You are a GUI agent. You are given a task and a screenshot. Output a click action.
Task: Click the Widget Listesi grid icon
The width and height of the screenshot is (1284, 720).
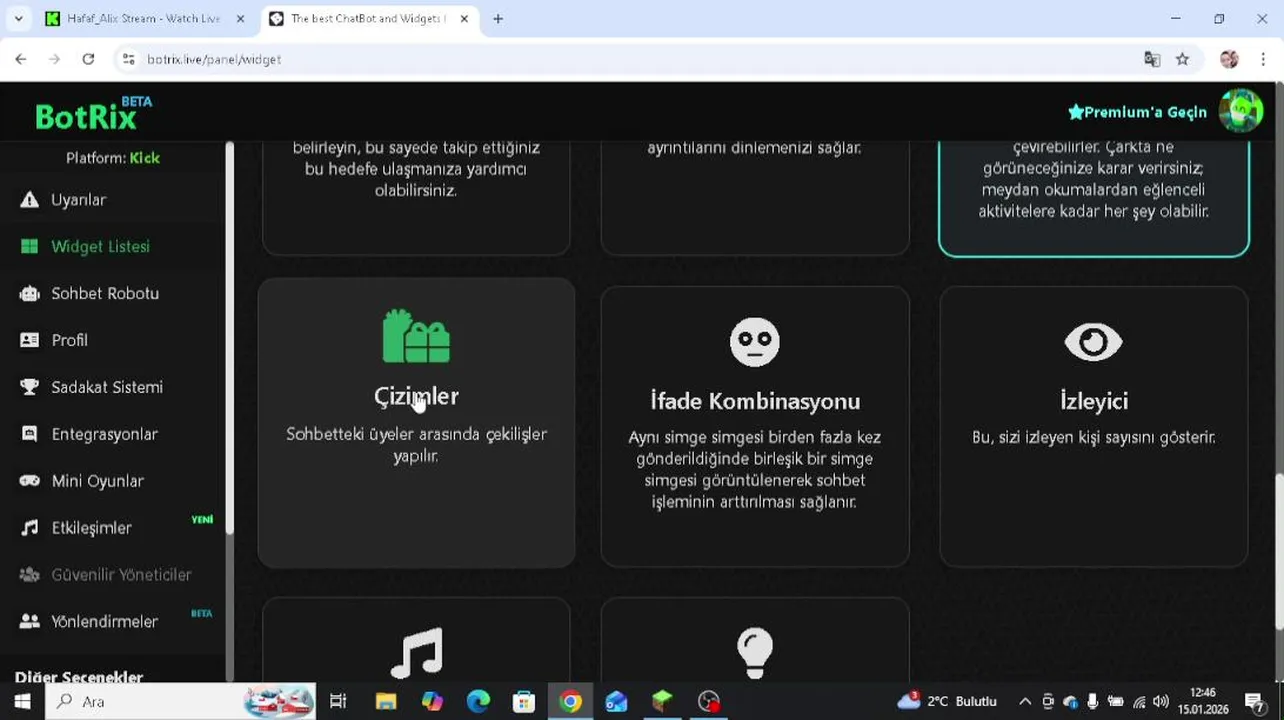(x=30, y=247)
